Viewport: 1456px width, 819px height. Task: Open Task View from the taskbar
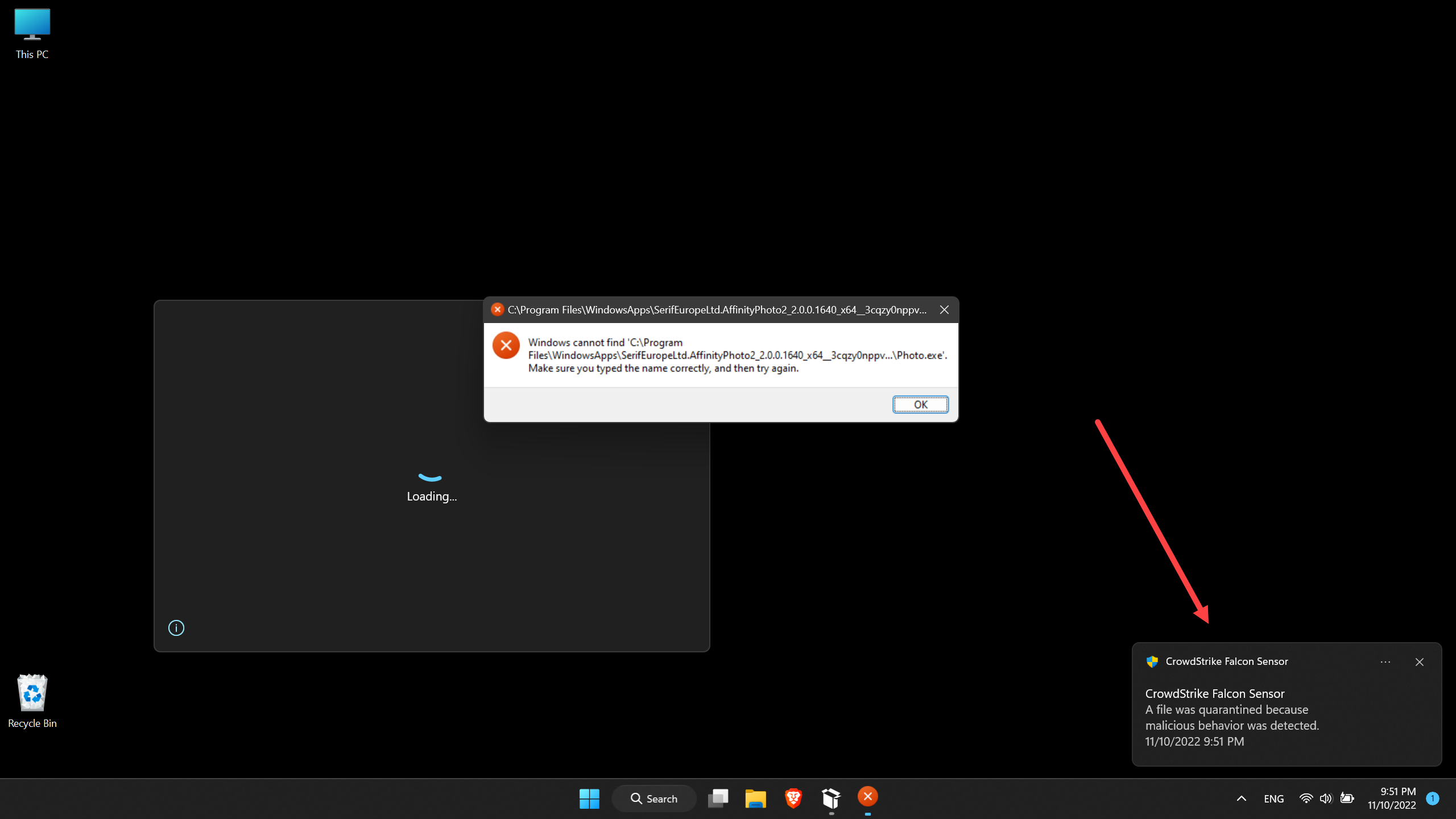(x=718, y=799)
